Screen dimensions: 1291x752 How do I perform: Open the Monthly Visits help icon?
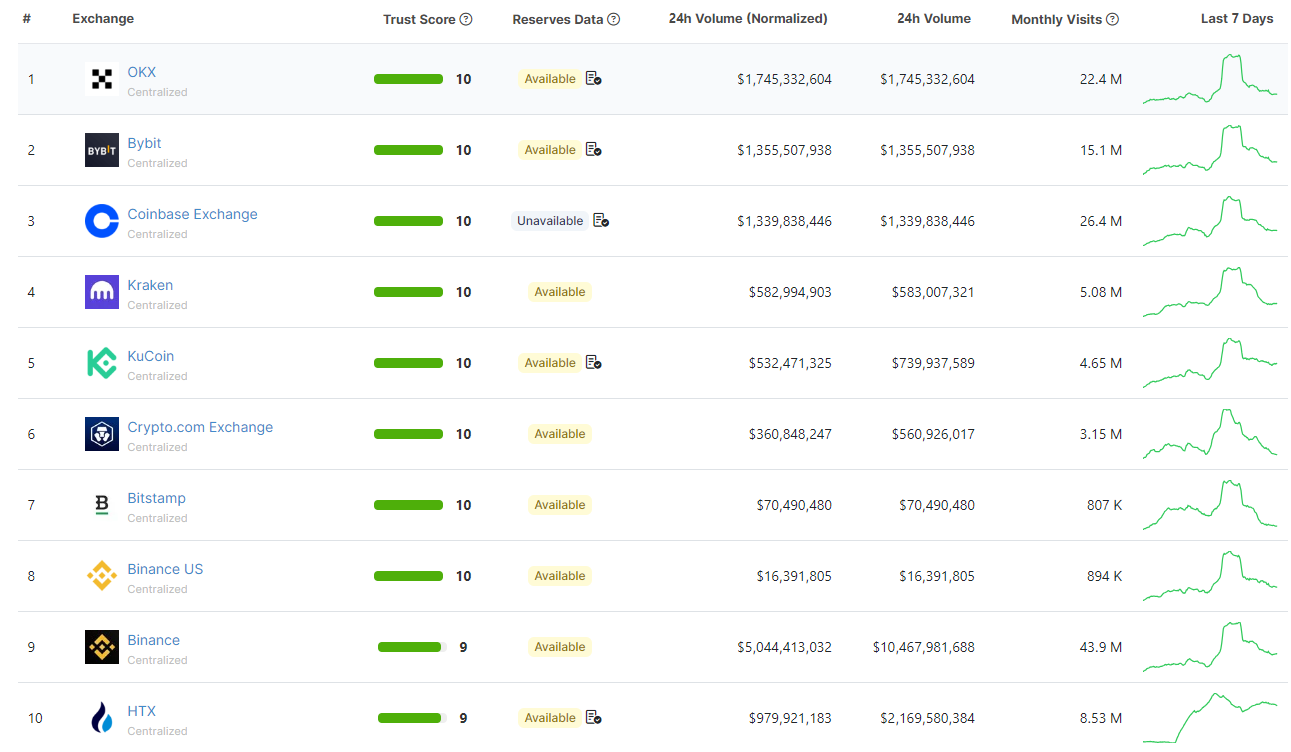click(x=1113, y=19)
